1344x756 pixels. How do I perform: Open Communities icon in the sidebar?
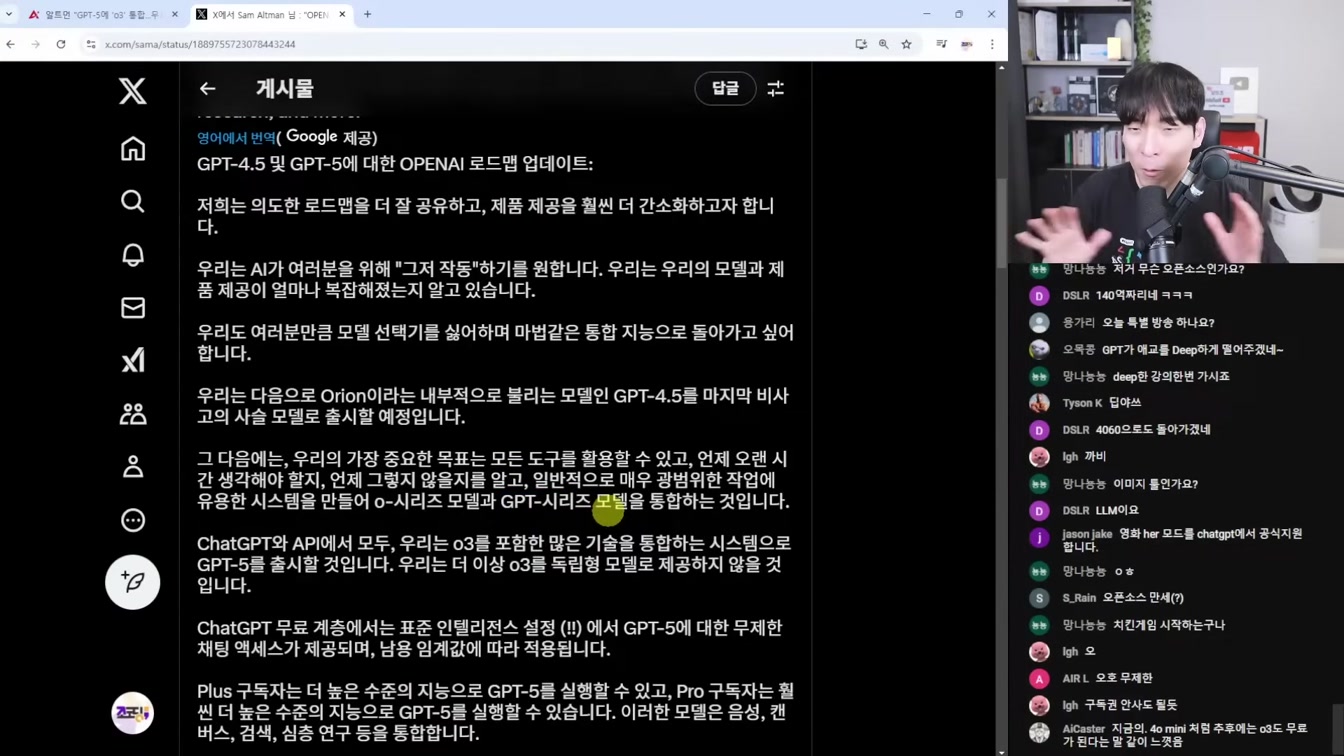pyautogui.click(x=132, y=414)
